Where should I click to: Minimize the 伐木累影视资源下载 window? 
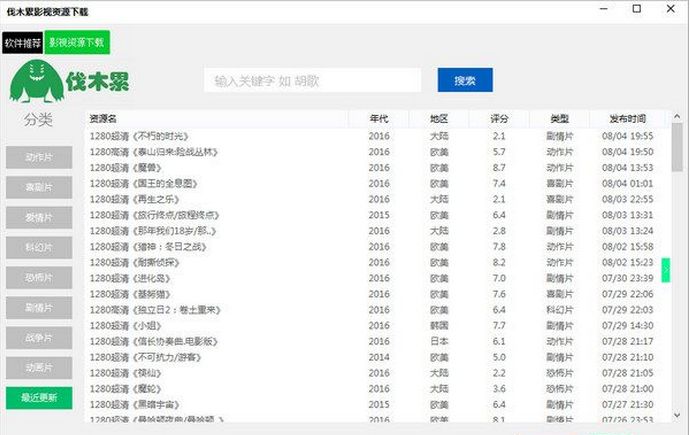click(604, 9)
